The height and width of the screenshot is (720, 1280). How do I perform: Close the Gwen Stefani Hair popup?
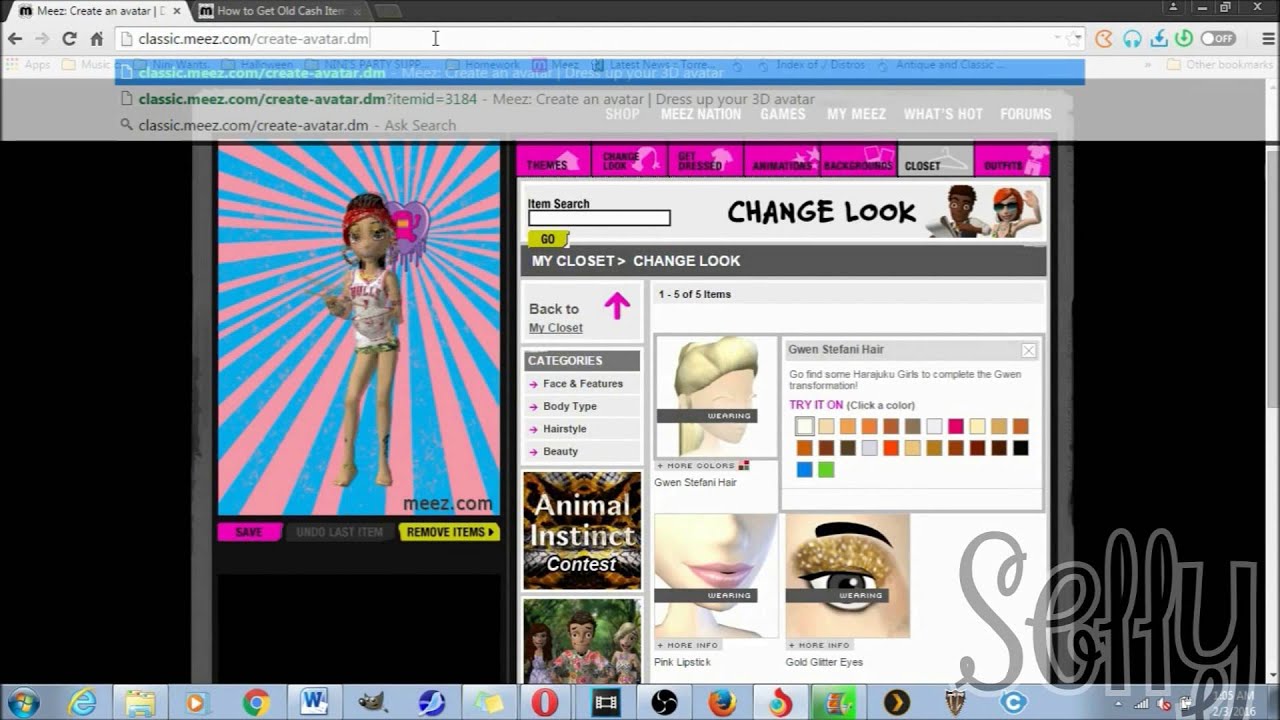pos(1028,350)
